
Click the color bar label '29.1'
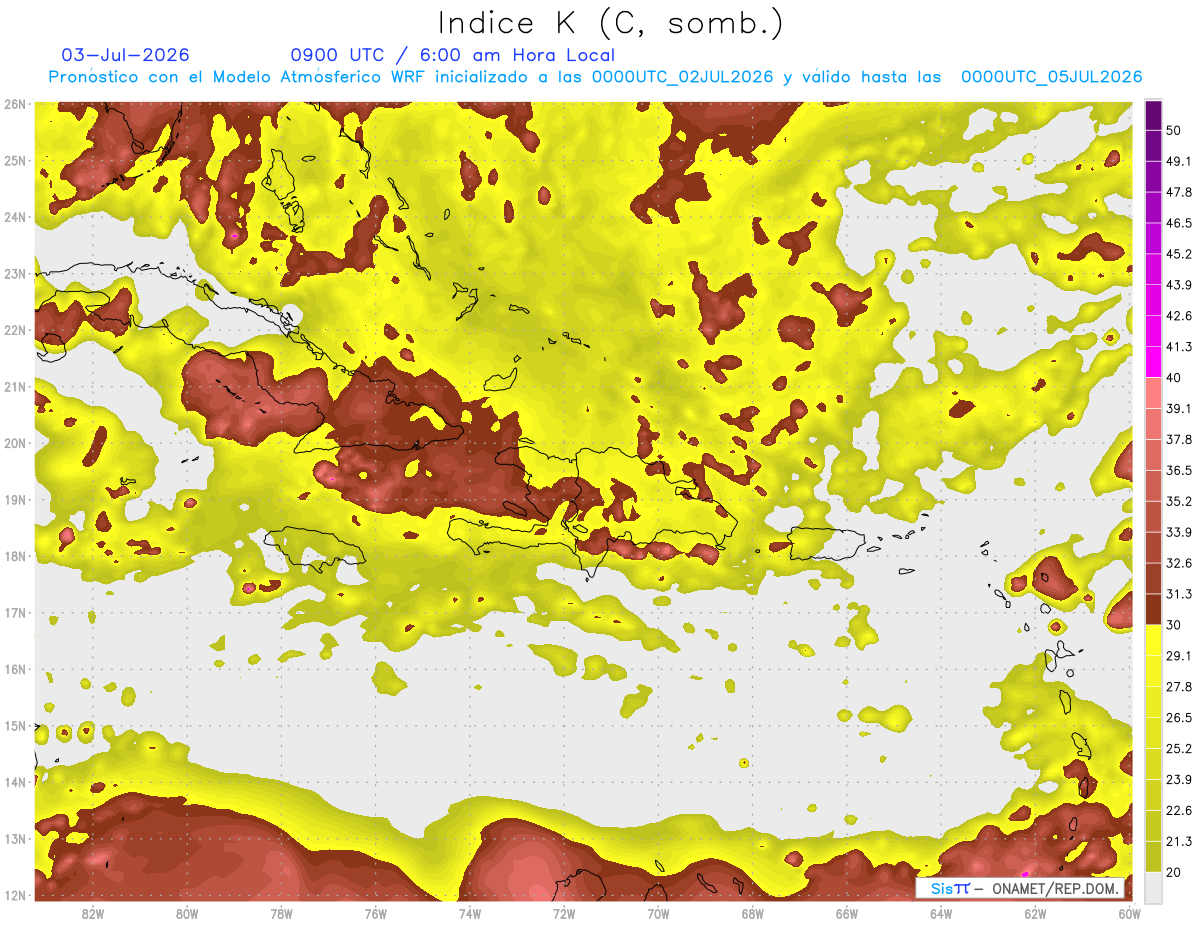click(x=1179, y=656)
